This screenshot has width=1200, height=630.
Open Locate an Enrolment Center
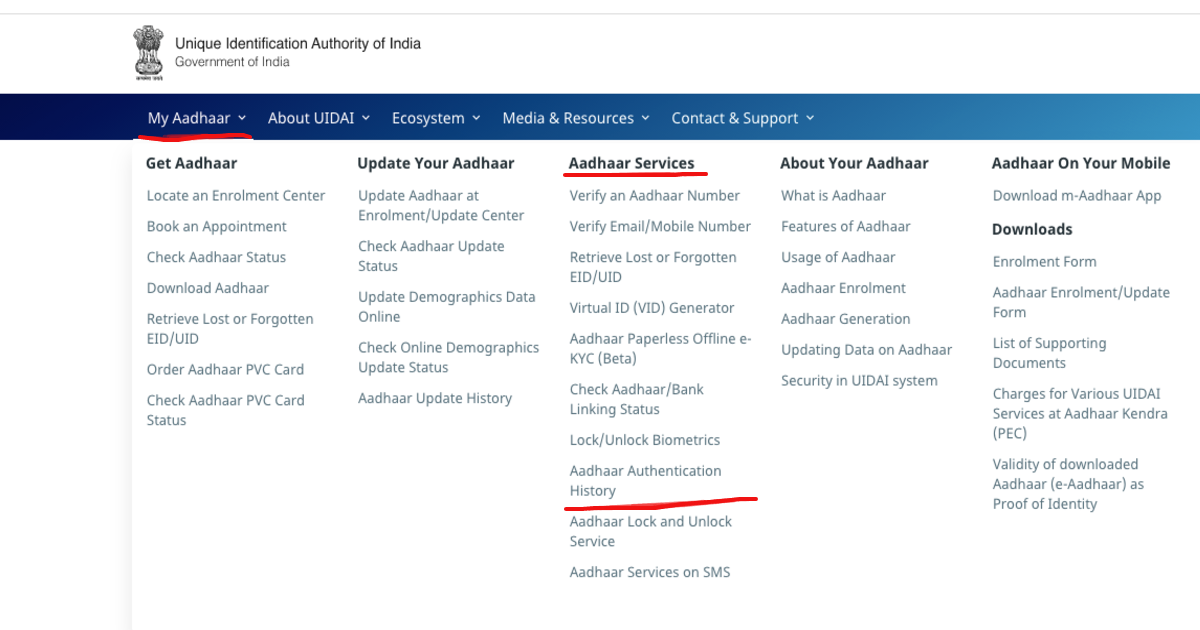point(236,195)
